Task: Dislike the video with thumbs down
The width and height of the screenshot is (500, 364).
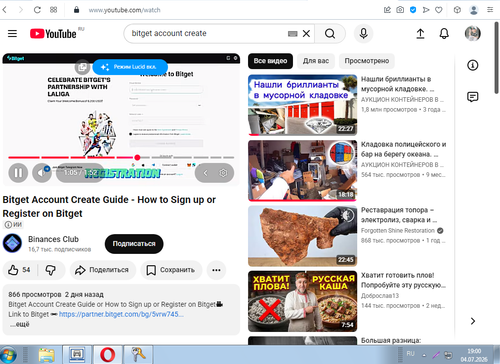Action: [x=51, y=270]
